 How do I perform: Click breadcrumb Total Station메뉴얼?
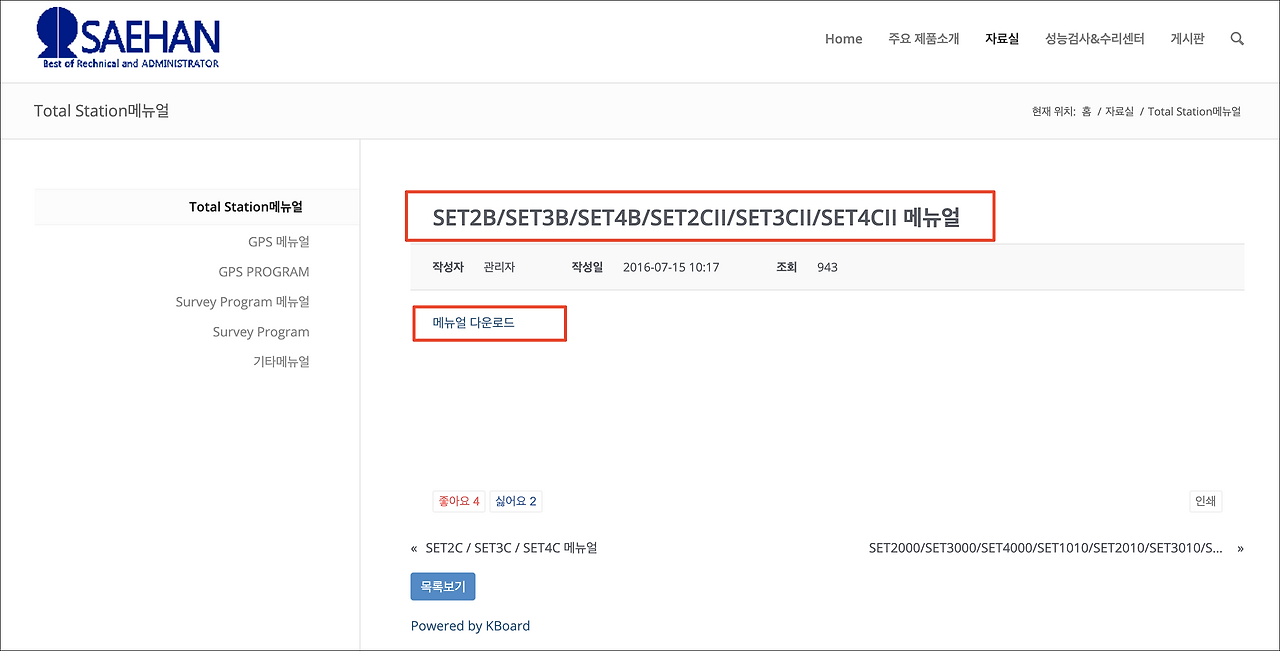tap(1194, 111)
